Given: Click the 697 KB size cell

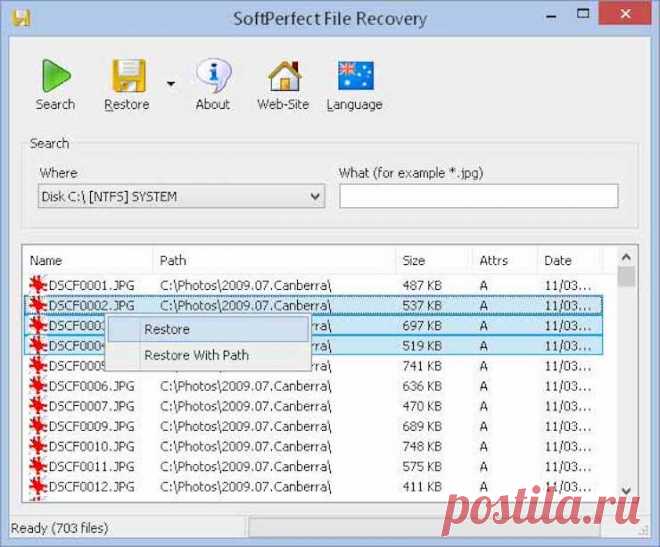Looking at the screenshot, I should (x=422, y=326).
